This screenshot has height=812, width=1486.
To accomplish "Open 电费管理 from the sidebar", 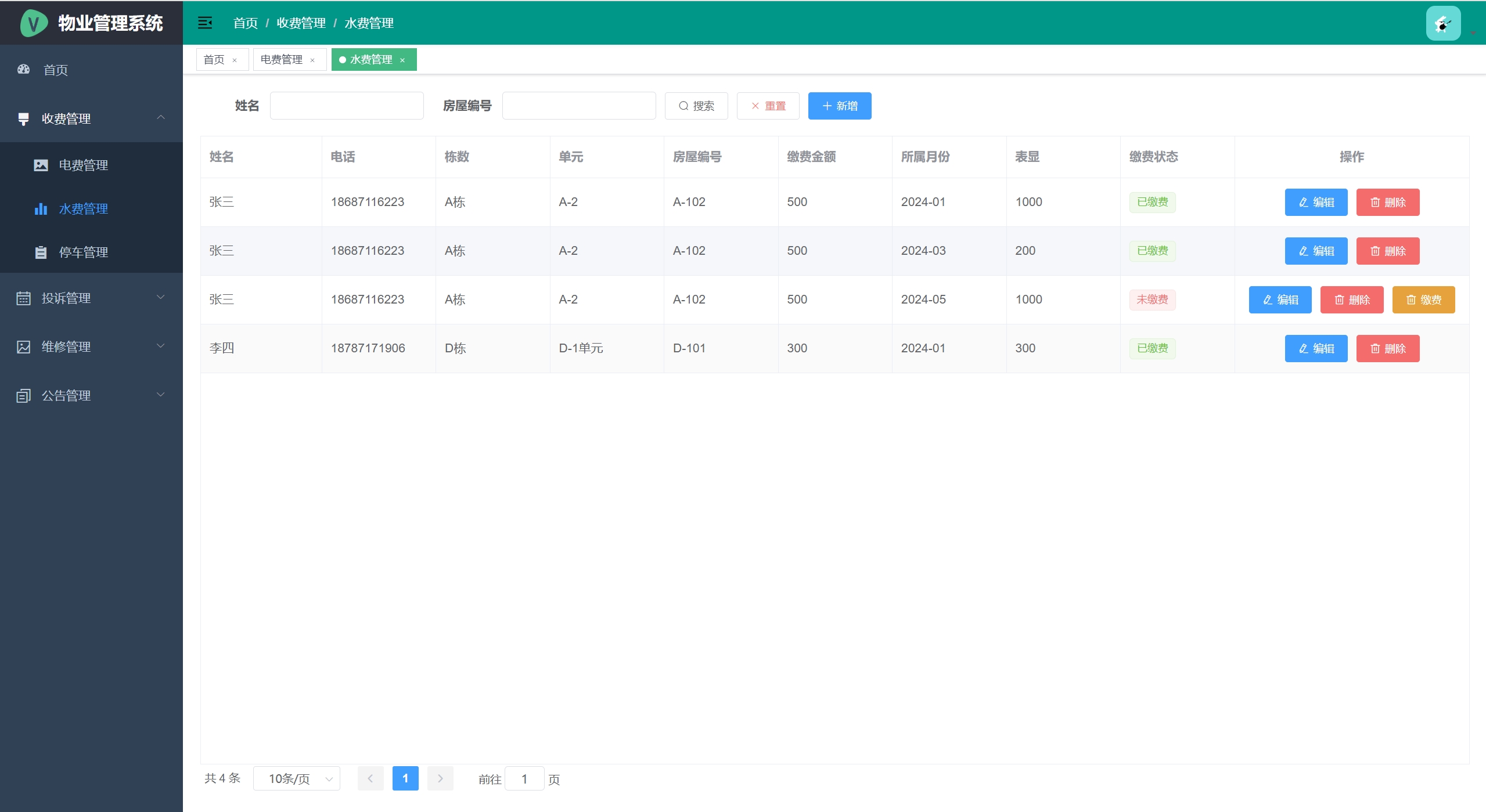I will coord(83,165).
